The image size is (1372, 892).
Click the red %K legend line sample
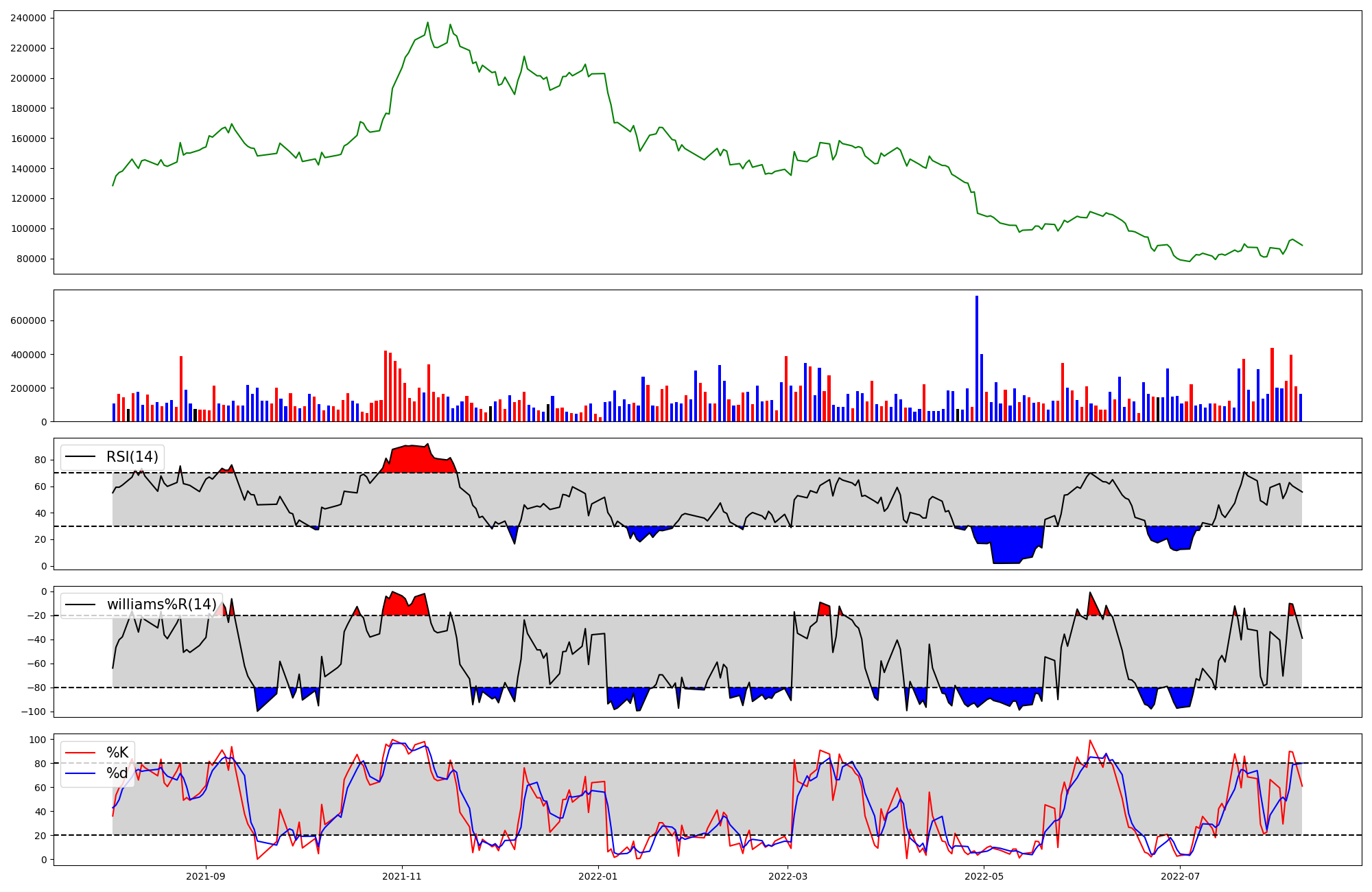(81, 753)
